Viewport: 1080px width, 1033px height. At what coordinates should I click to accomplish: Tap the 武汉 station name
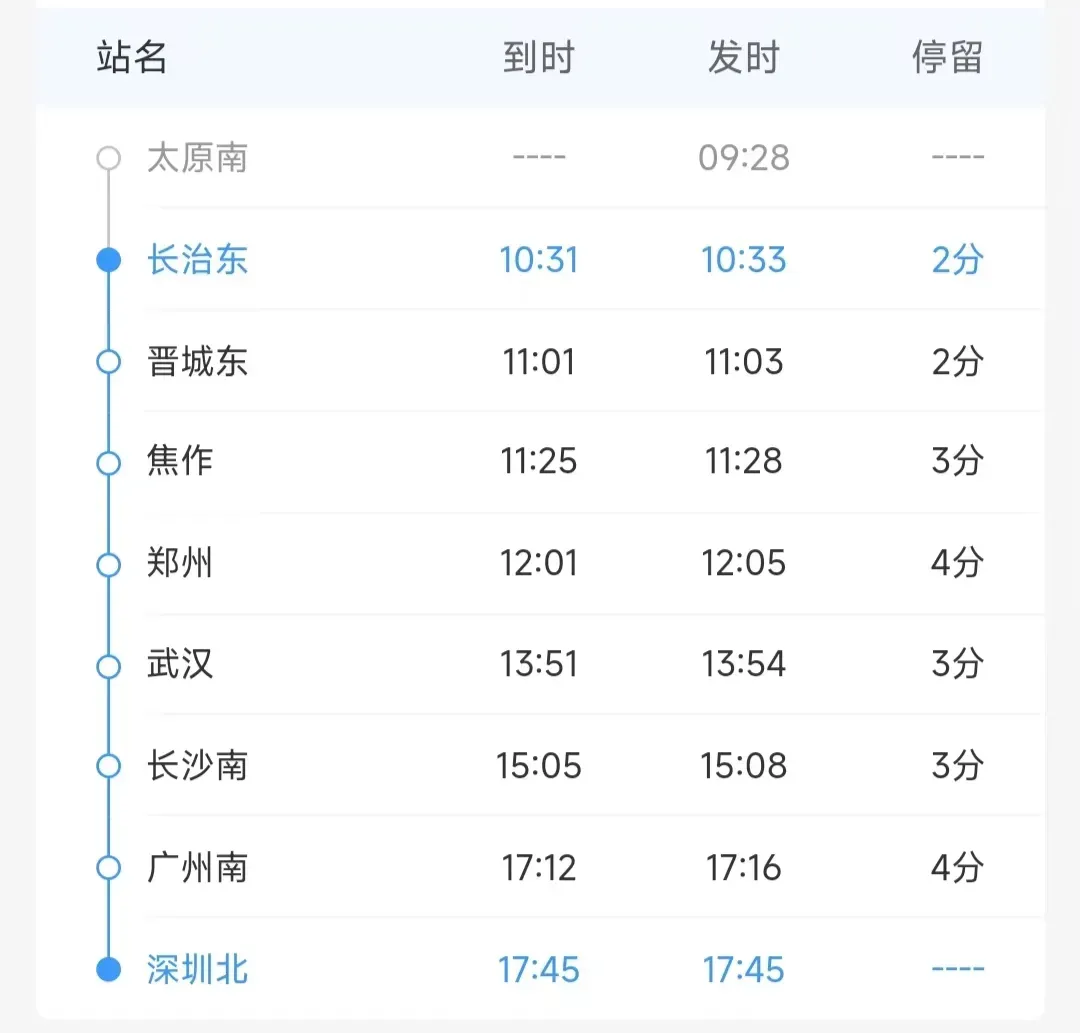click(x=180, y=665)
